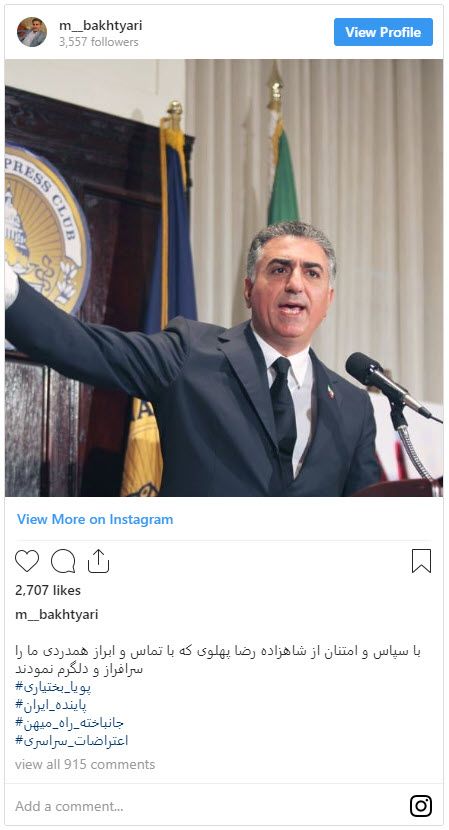Open comments via the speech bubble icon
This screenshot has height=830, width=449.
pyautogui.click(x=63, y=561)
